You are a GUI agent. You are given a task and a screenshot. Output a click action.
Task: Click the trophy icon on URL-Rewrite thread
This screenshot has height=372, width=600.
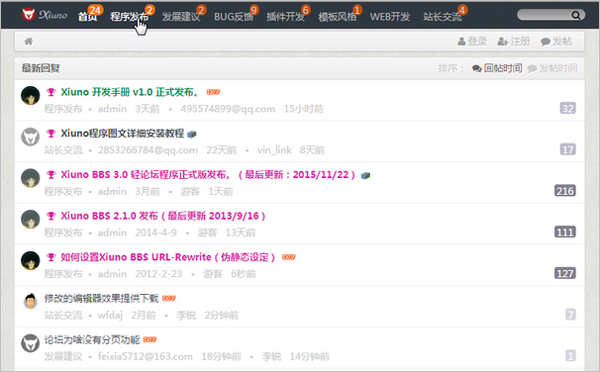[x=51, y=257]
